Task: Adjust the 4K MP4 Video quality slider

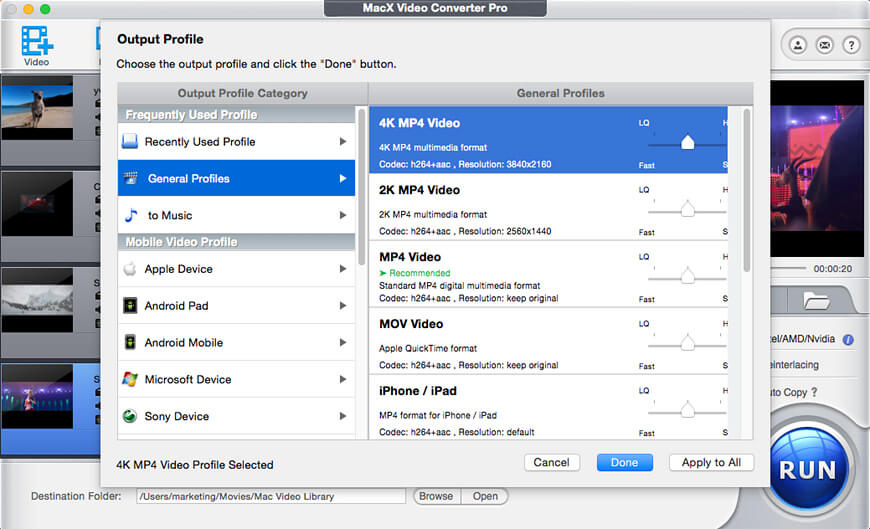Action: coord(687,143)
